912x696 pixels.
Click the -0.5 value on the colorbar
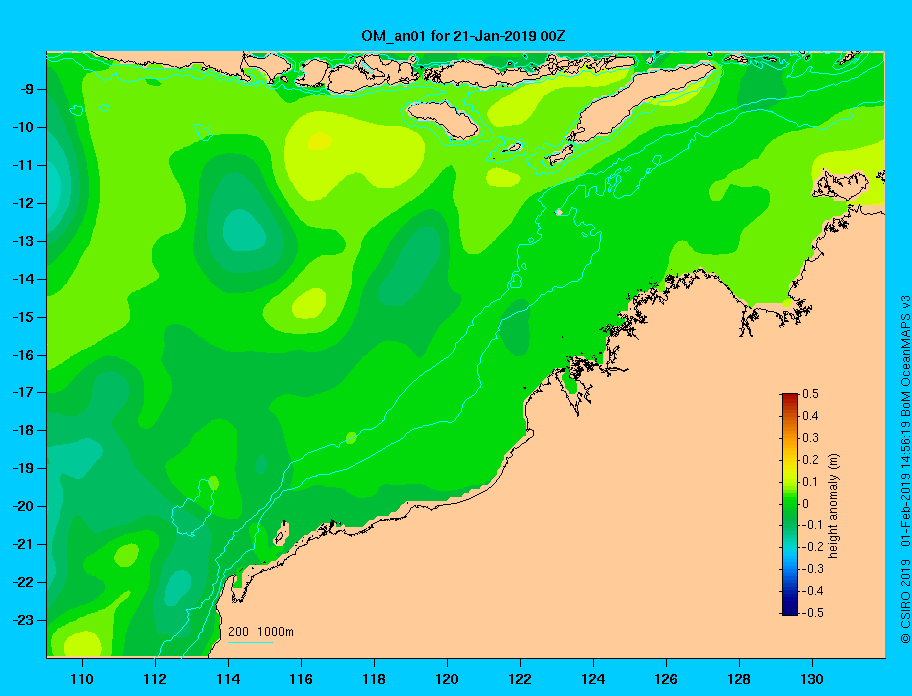(812, 613)
